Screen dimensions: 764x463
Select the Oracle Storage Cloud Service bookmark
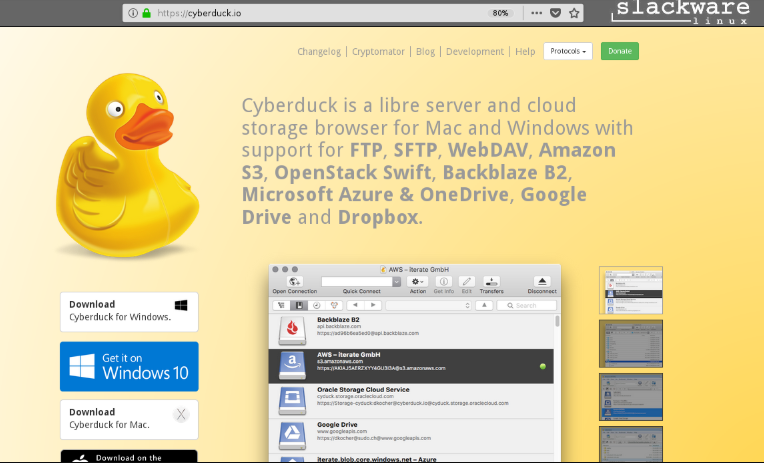coord(411,401)
